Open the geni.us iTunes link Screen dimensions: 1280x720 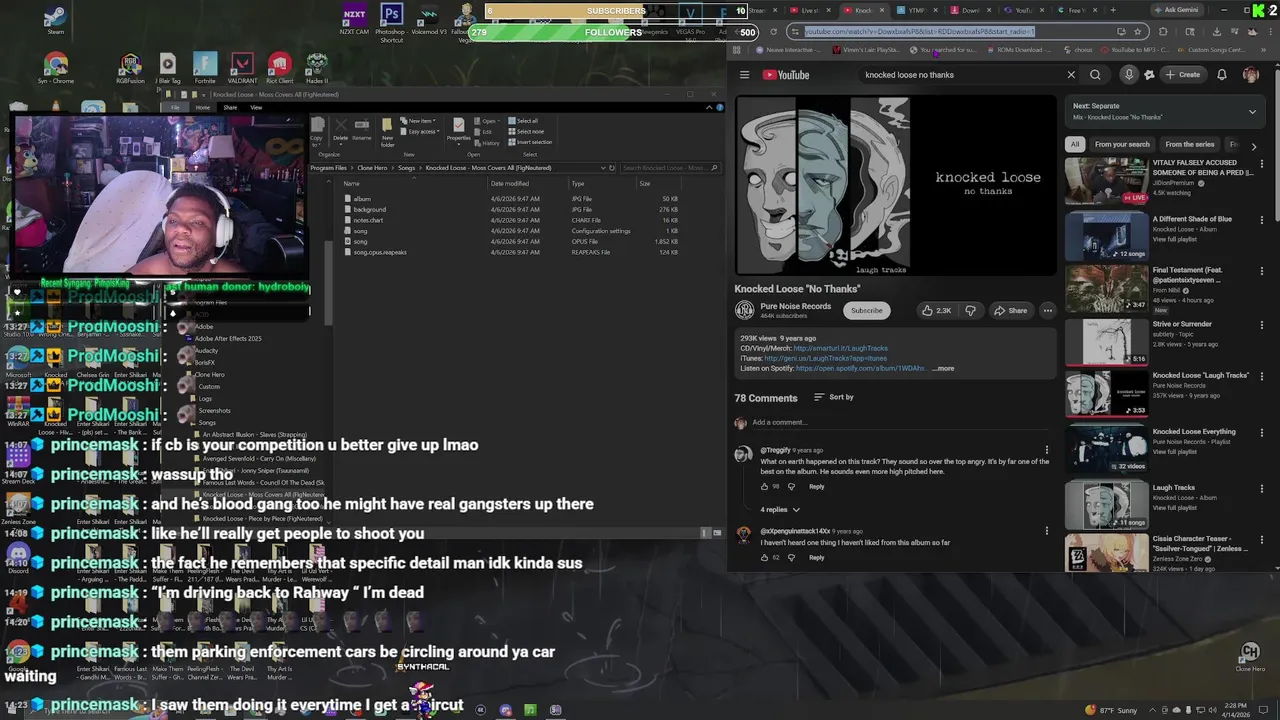pyautogui.click(x=825, y=358)
